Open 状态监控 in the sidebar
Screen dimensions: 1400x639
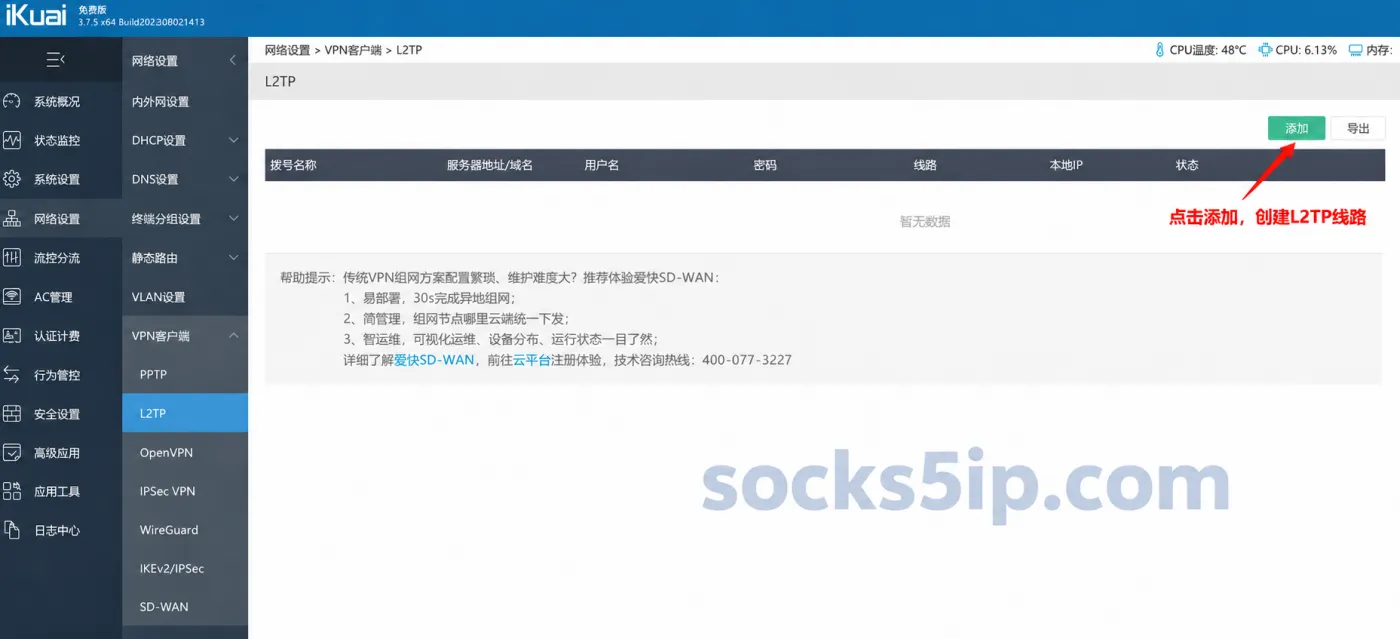tap(57, 140)
